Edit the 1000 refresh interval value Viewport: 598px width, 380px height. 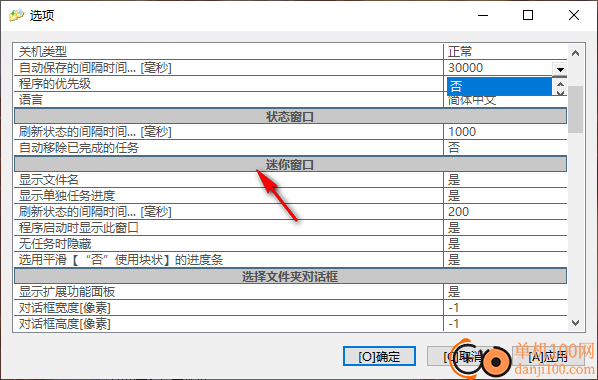pos(462,132)
